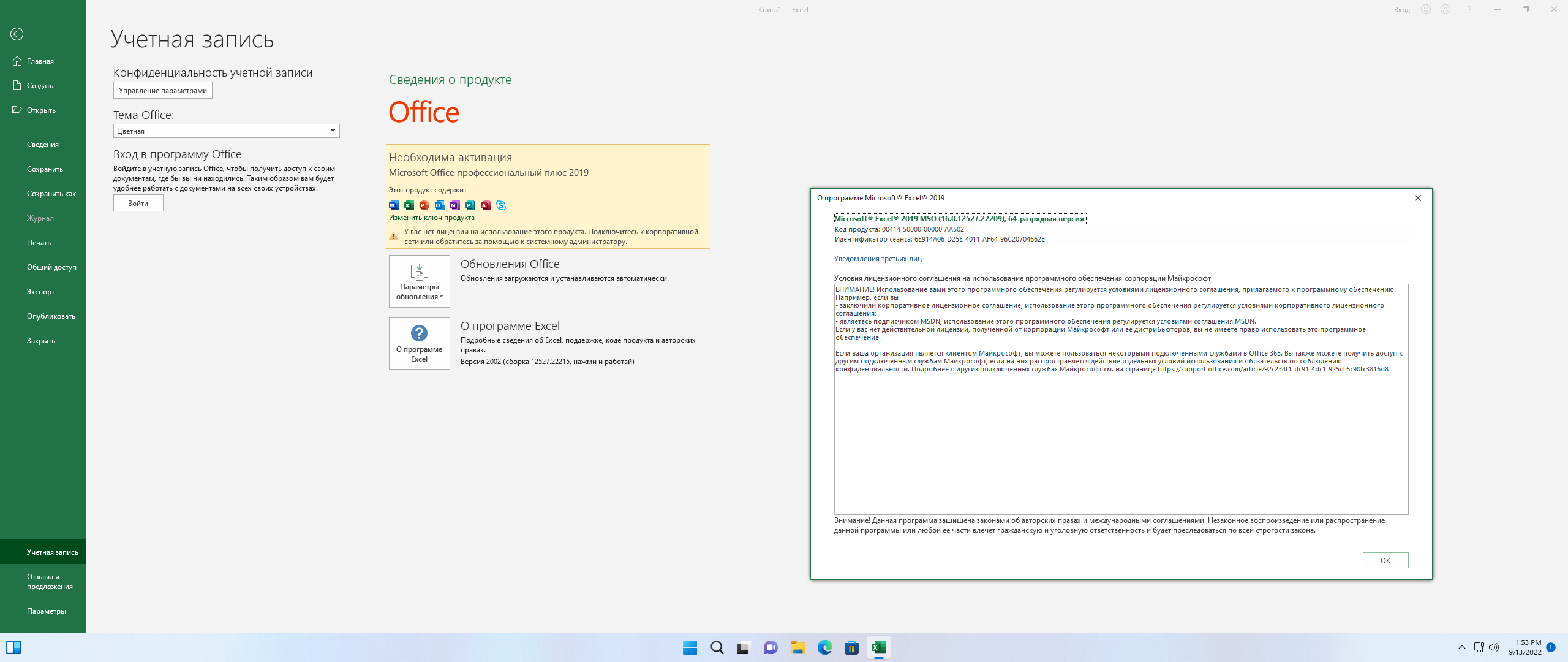This screenshot has width=1568, height=662.
Task: Open the third-party notices link
Action: pos(877,259)
